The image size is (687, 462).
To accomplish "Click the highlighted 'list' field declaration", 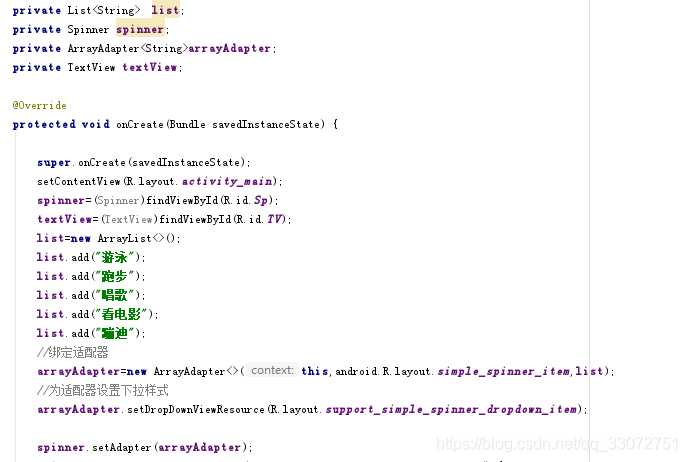I will point(165,10).
